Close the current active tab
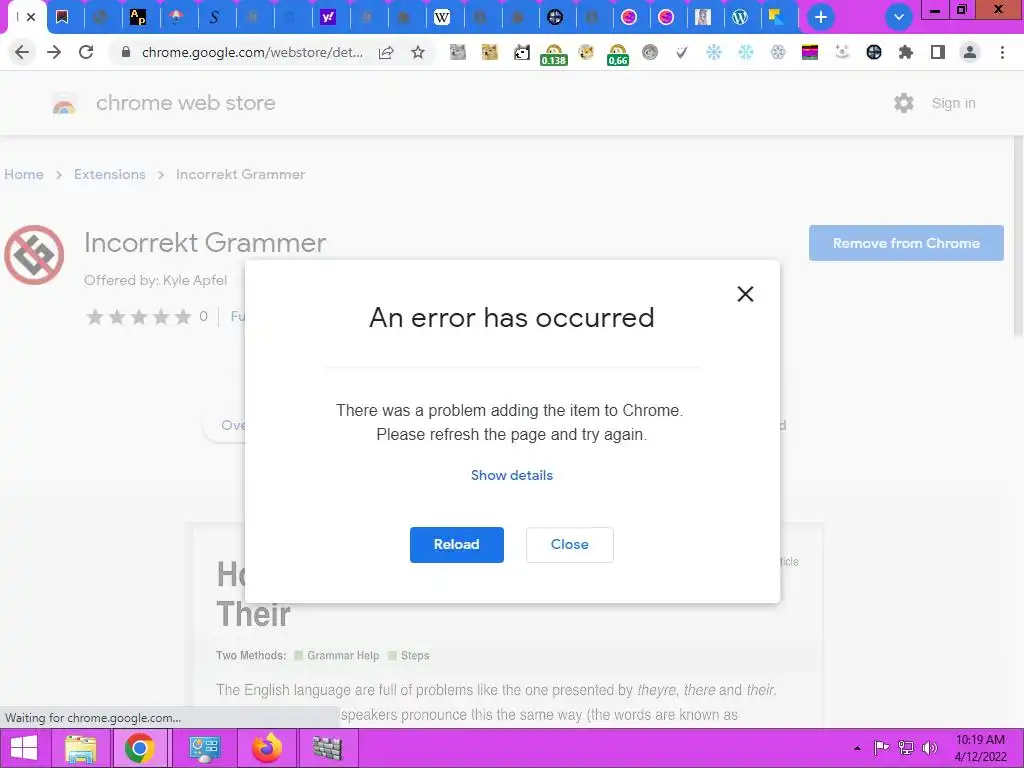Viewport: 1024px width, 768px height. (31, 18)
